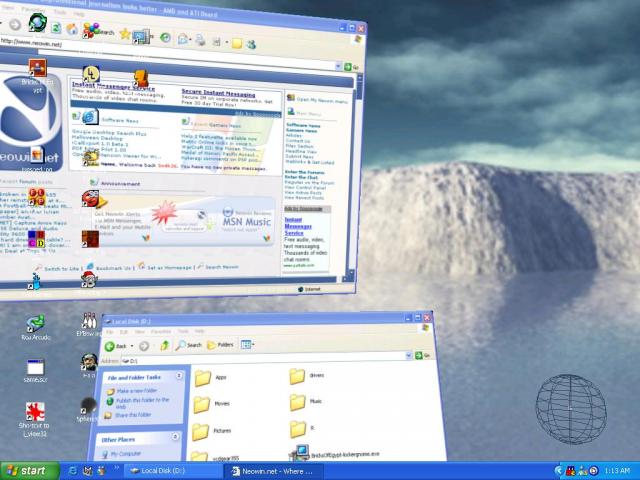This screenshot has width=640, height=480.
Task: Click the Print icon in the browser toolbar
Action: tap(200, 40)
